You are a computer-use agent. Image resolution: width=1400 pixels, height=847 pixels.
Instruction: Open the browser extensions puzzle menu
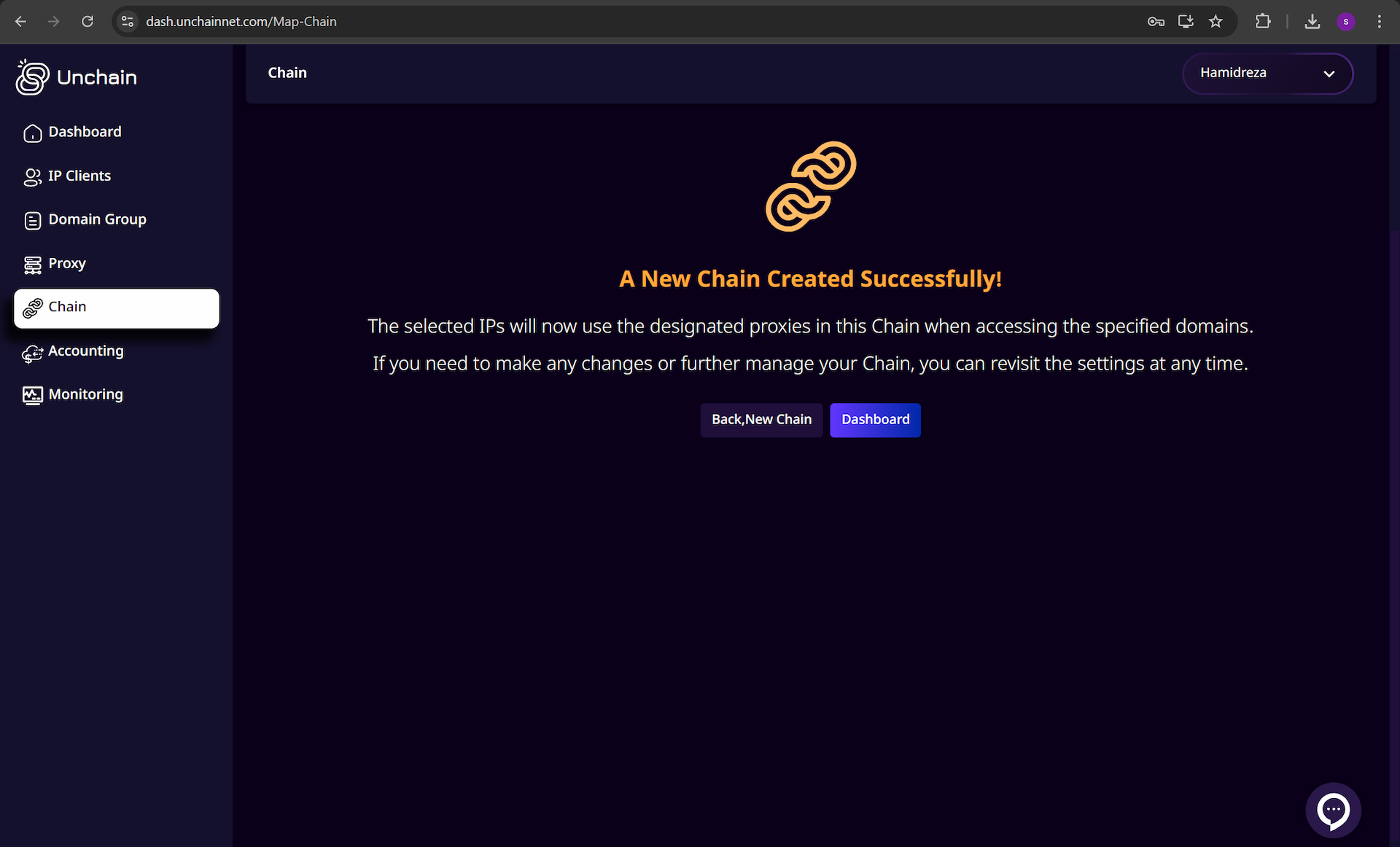1264,21
